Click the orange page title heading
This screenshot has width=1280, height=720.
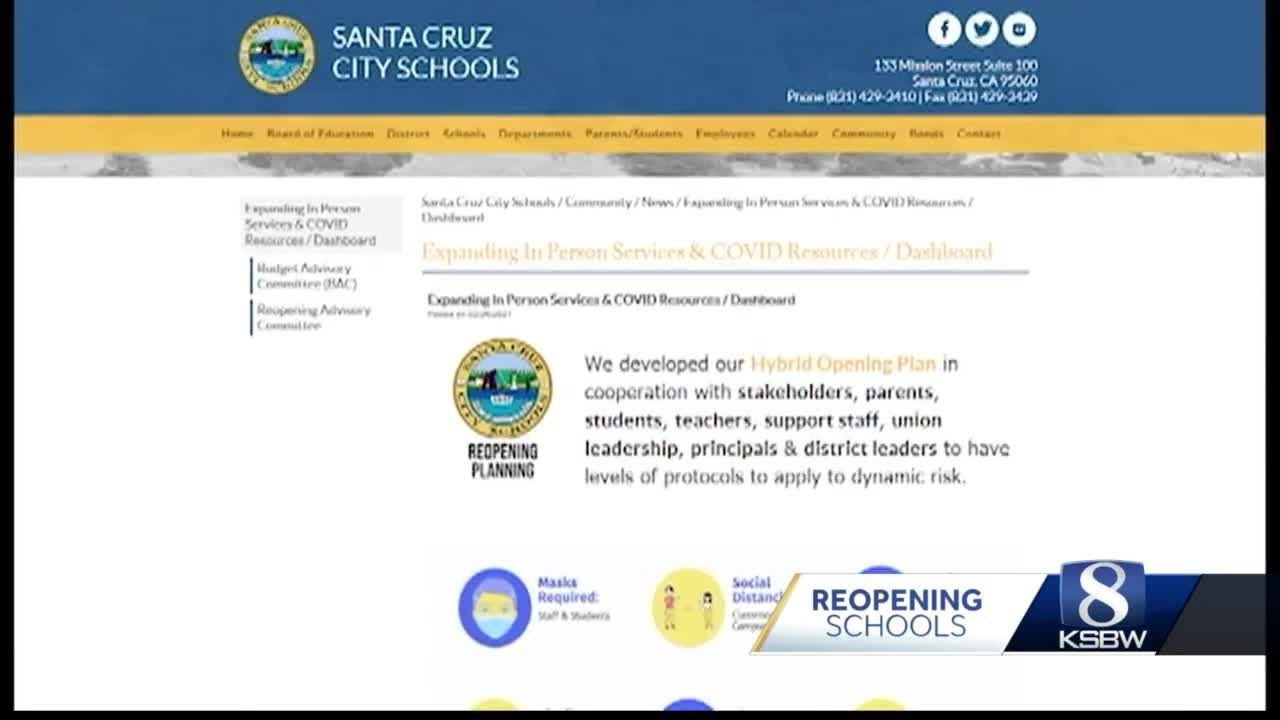point(707,251)
